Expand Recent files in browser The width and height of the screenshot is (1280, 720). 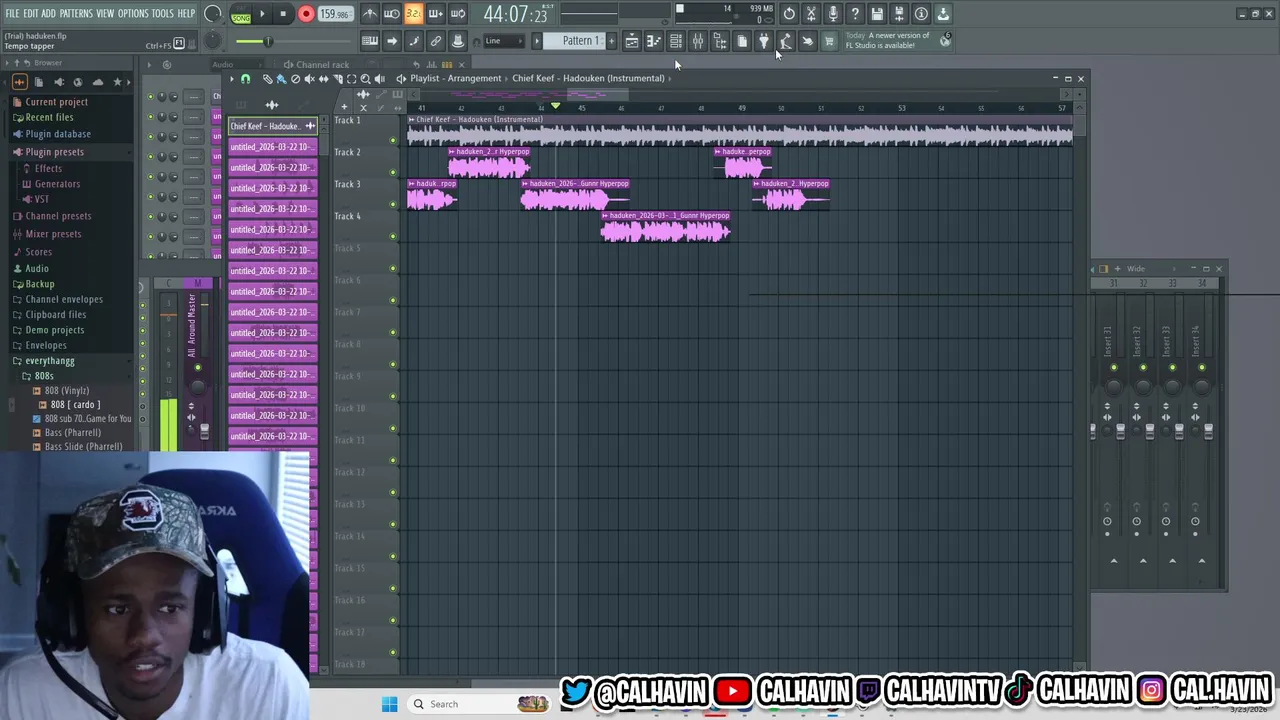click(x=49, y=117)
